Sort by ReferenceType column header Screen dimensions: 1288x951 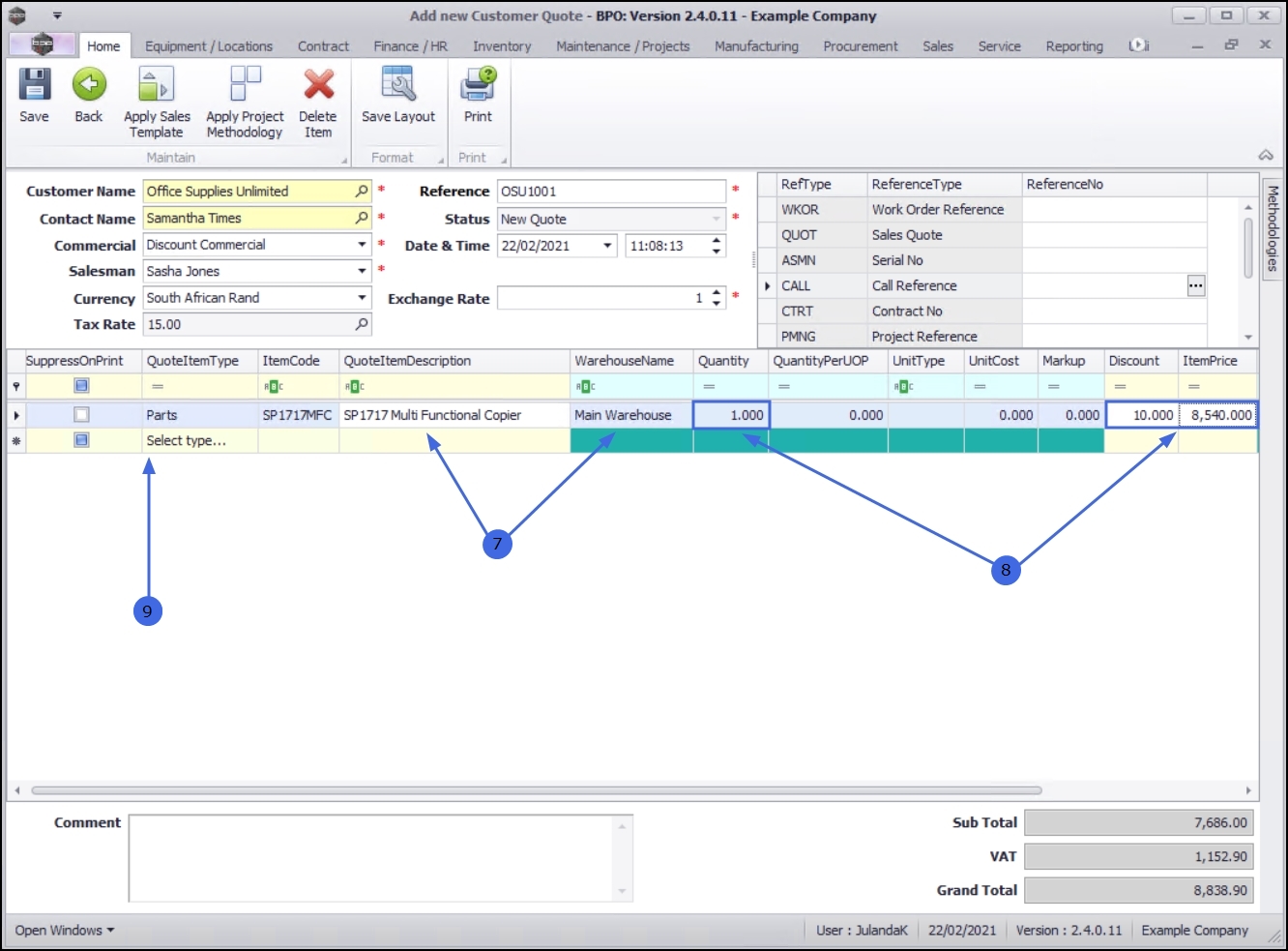pyautogui.click(x=945, y=184)
